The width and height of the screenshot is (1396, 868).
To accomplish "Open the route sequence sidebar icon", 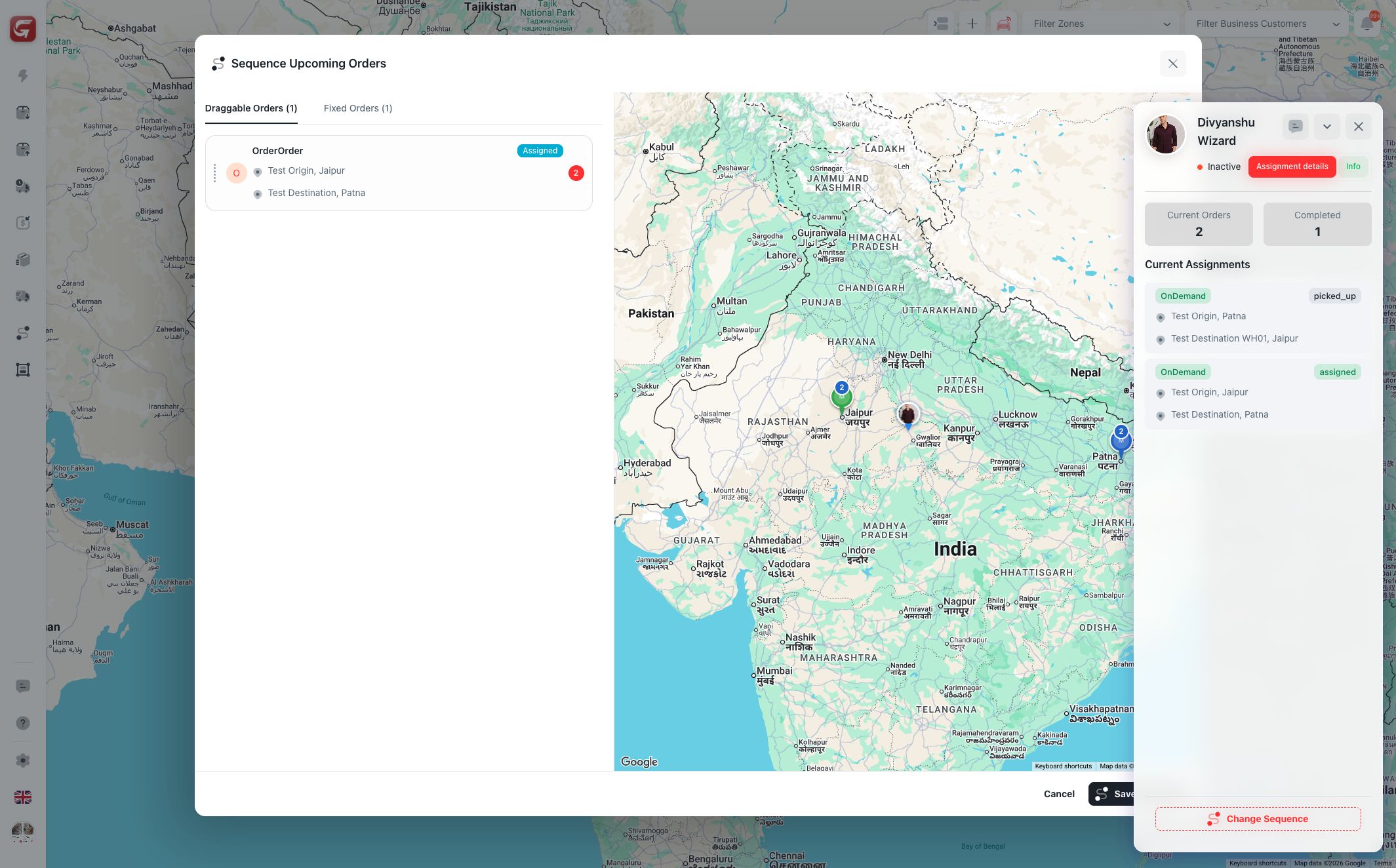I will pyautogui.click(x=23, y=333).
